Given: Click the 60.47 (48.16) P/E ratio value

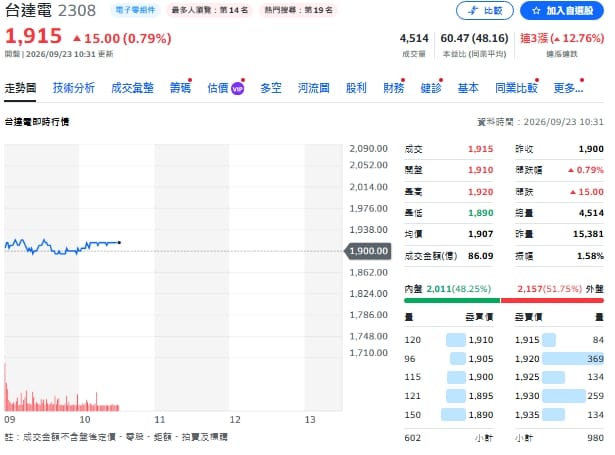Looking at the screenshot, I should [474, 38].
